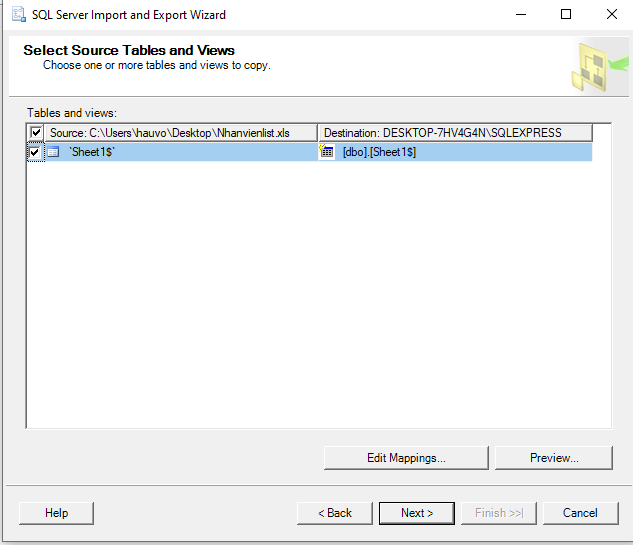Image resolution: width=633 pixels, height=545 pixels.
Task: Click the wizard icon in the title bar
Action: click(x=18, y=15)
